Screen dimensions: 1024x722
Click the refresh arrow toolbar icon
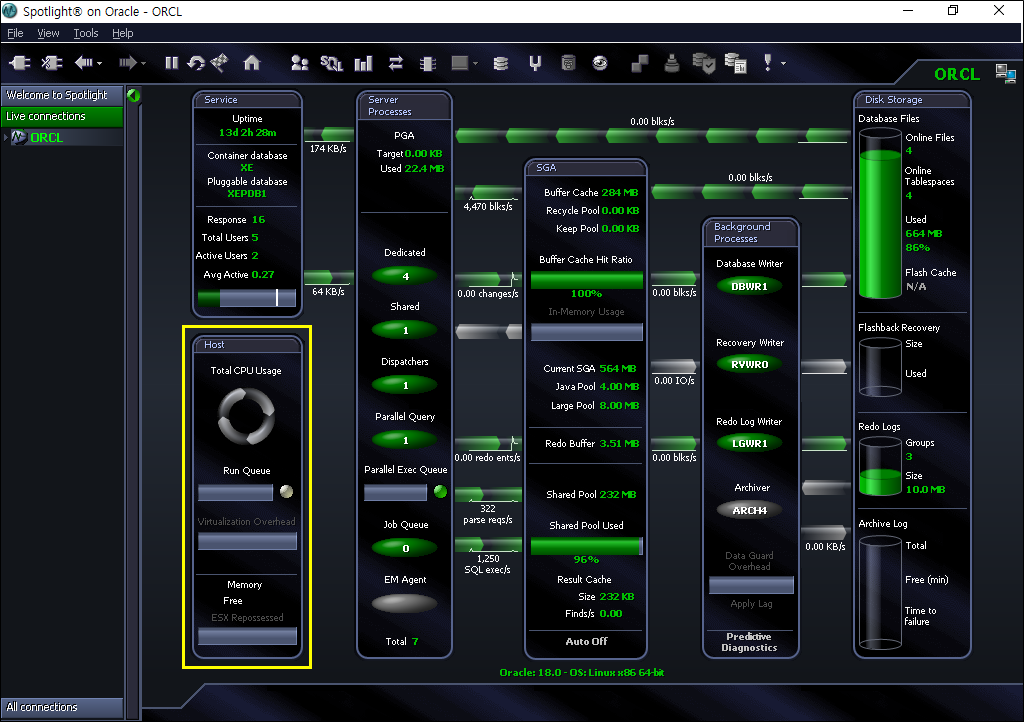196,63
